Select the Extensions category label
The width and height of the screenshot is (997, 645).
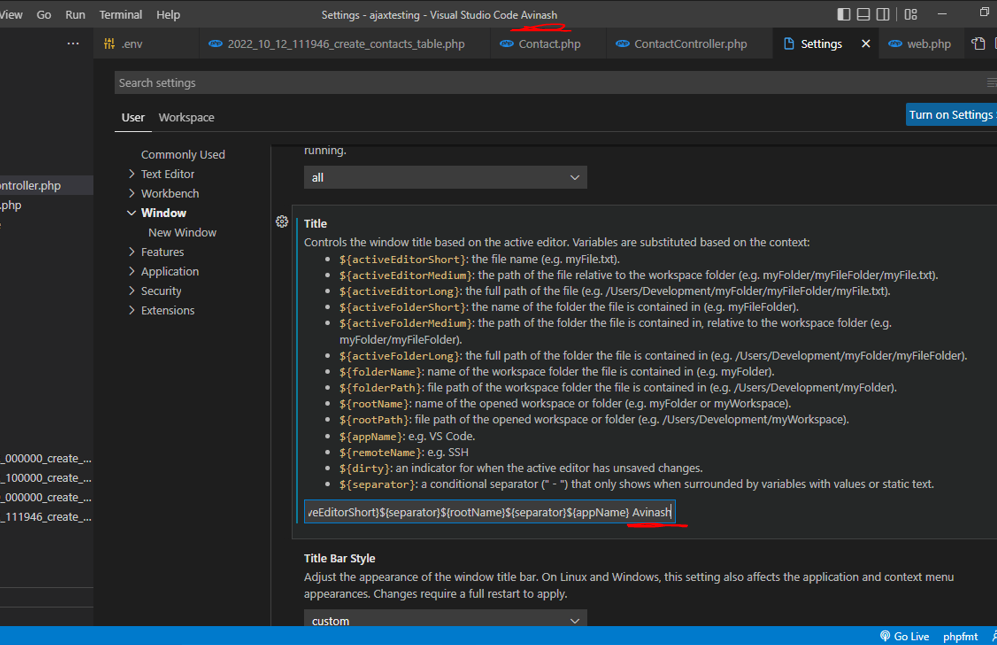168,310
